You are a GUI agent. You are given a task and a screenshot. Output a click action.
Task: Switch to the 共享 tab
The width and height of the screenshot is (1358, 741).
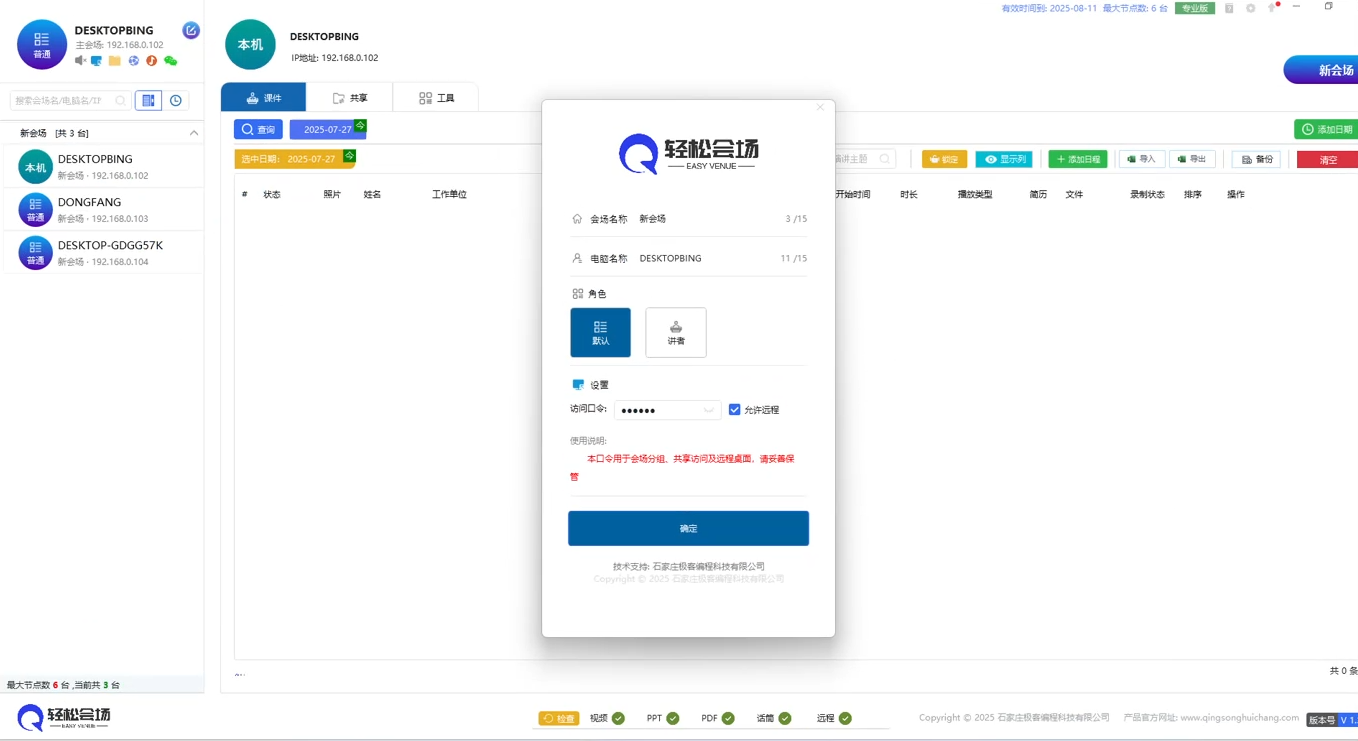(x=350, y=98)
